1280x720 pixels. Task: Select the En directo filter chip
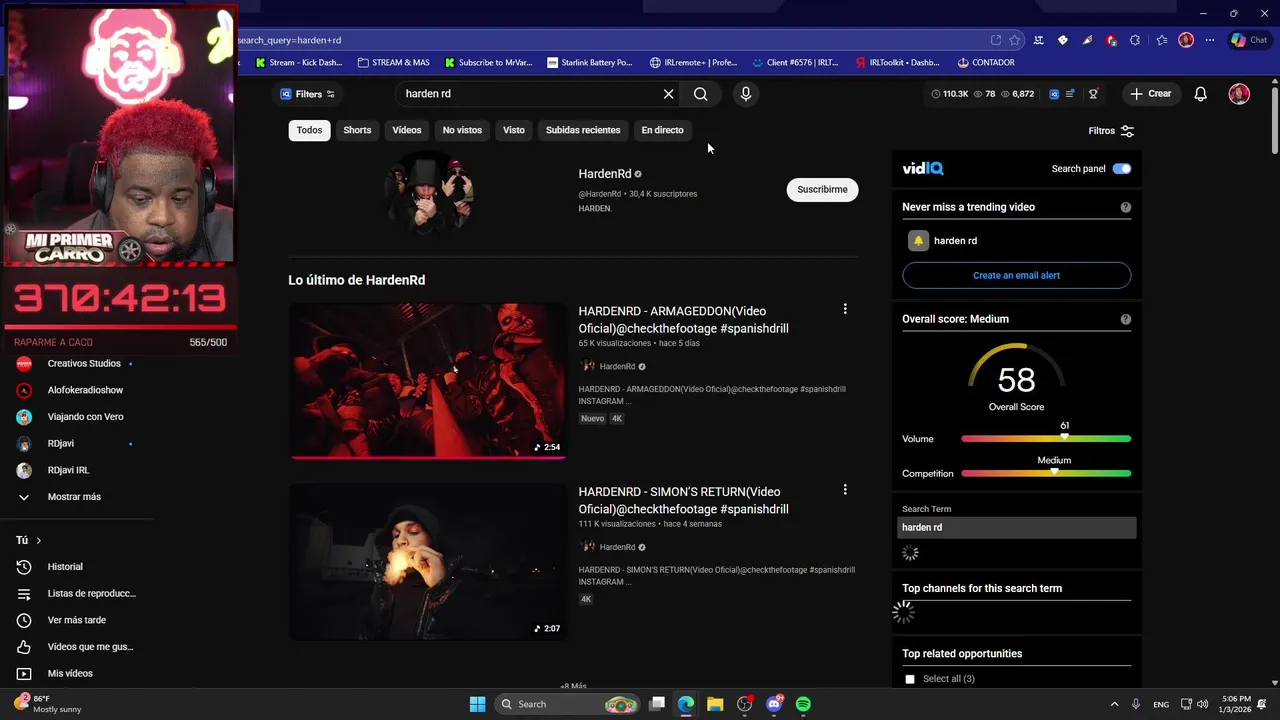click(x=662, y=130)
